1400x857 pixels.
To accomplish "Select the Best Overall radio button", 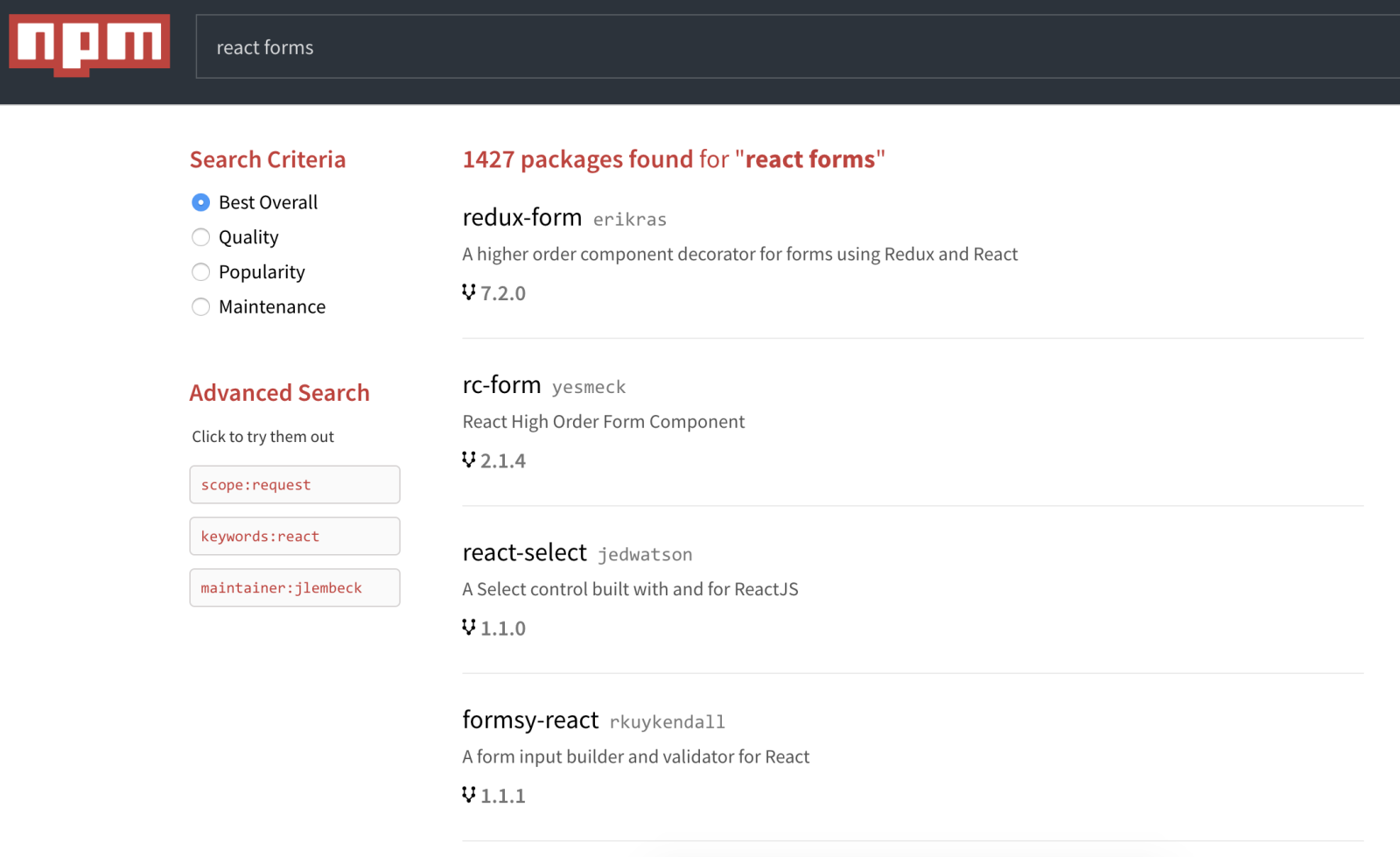I will click(200, 202).
